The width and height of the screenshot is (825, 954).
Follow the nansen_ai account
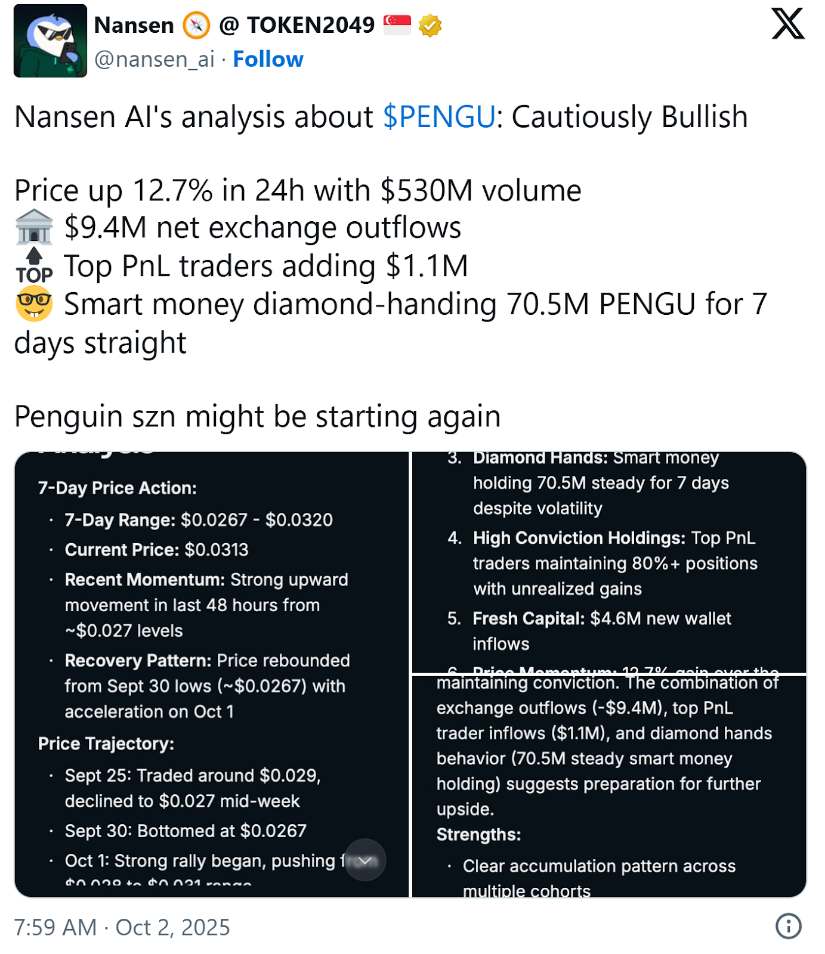coord(267,60)
